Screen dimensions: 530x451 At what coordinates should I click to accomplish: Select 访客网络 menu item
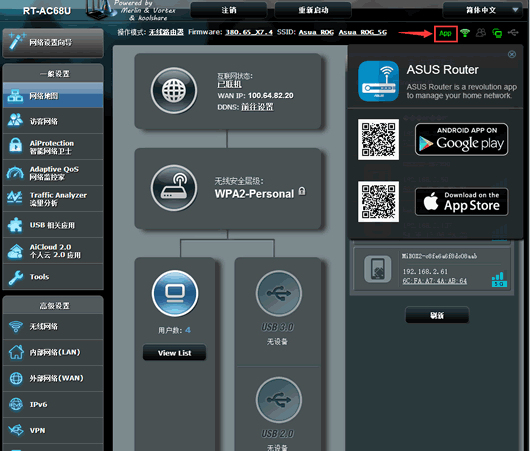(x=53, y=121)
